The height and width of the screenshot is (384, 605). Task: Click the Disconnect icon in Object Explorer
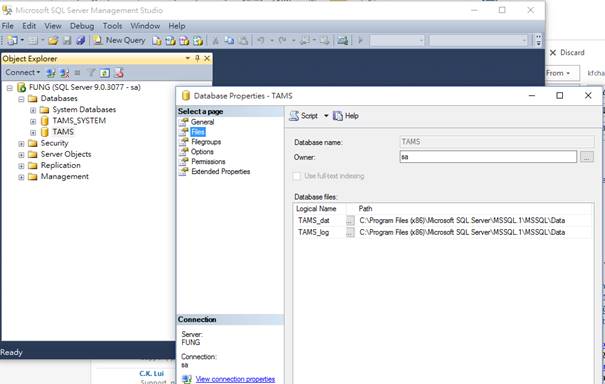pyautogui.click(x=64, y=73)
